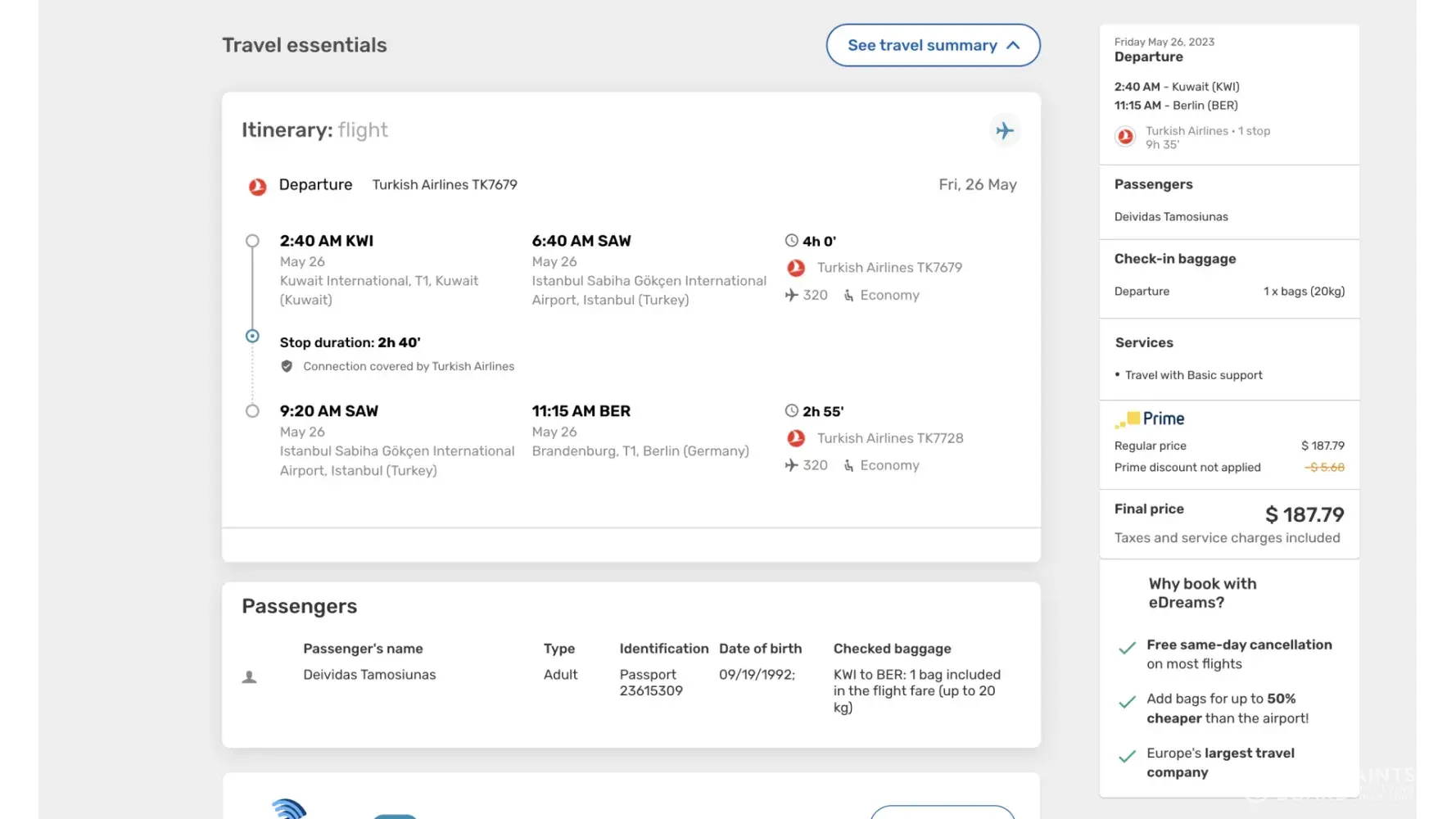Select the blue stop marker on flight timeline
The height and width of the screenshot is (819, 1456).
[x=252, y=336]
